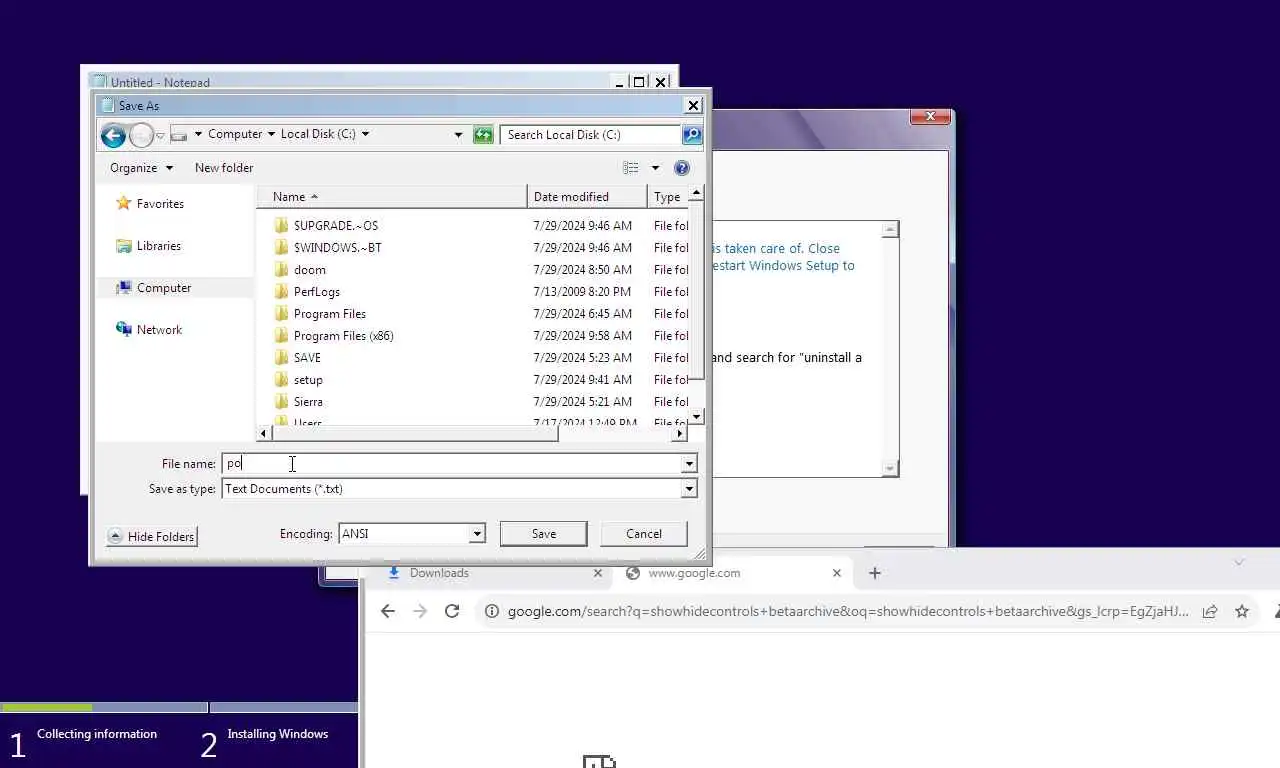The height and width of the screenshot is (768, 1280).
Task: Click scroll down arrow in Windows Setup text box
Action: (x=890, y=468)
